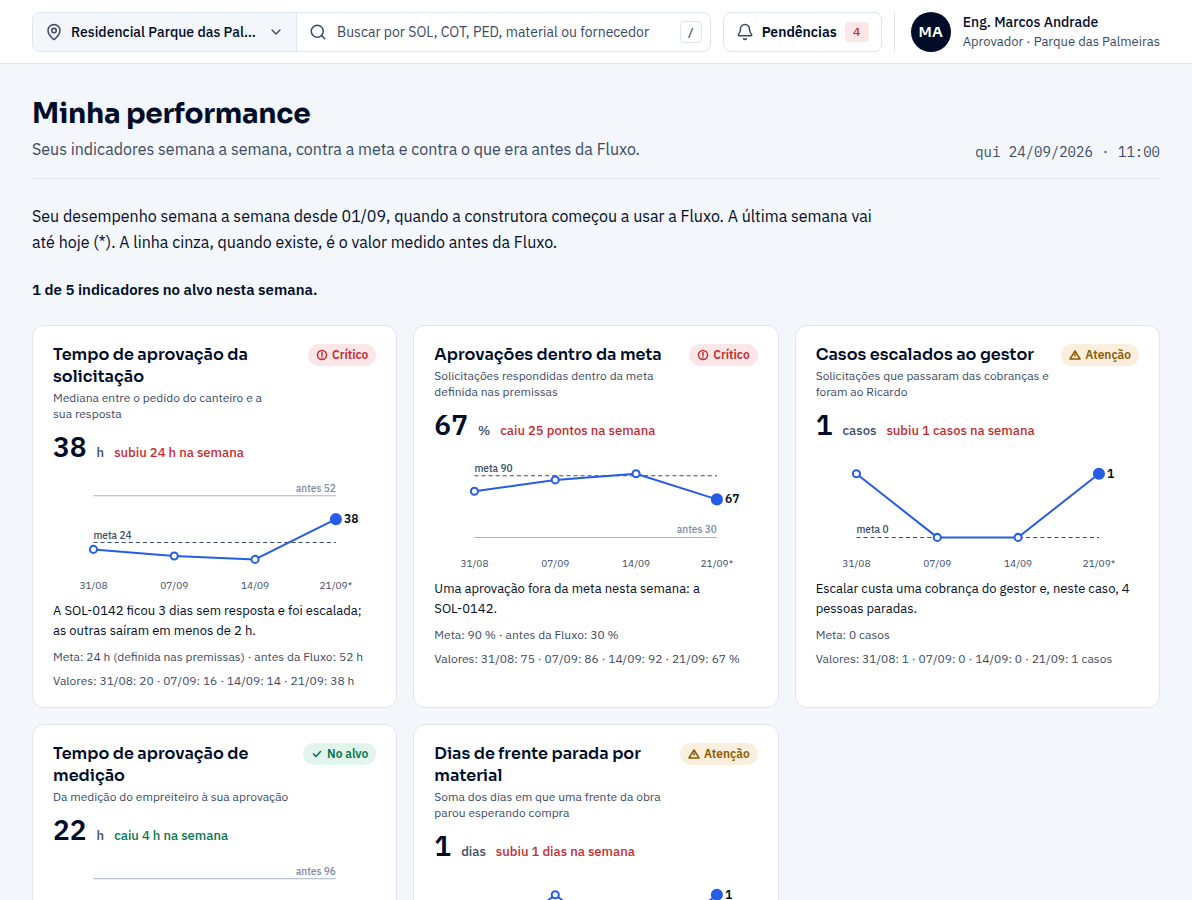This screenshot has height=900, width=1192.
Task: Click the Crítico badge on Tempo de aprovação da solicitação
Action: [342, 355]
